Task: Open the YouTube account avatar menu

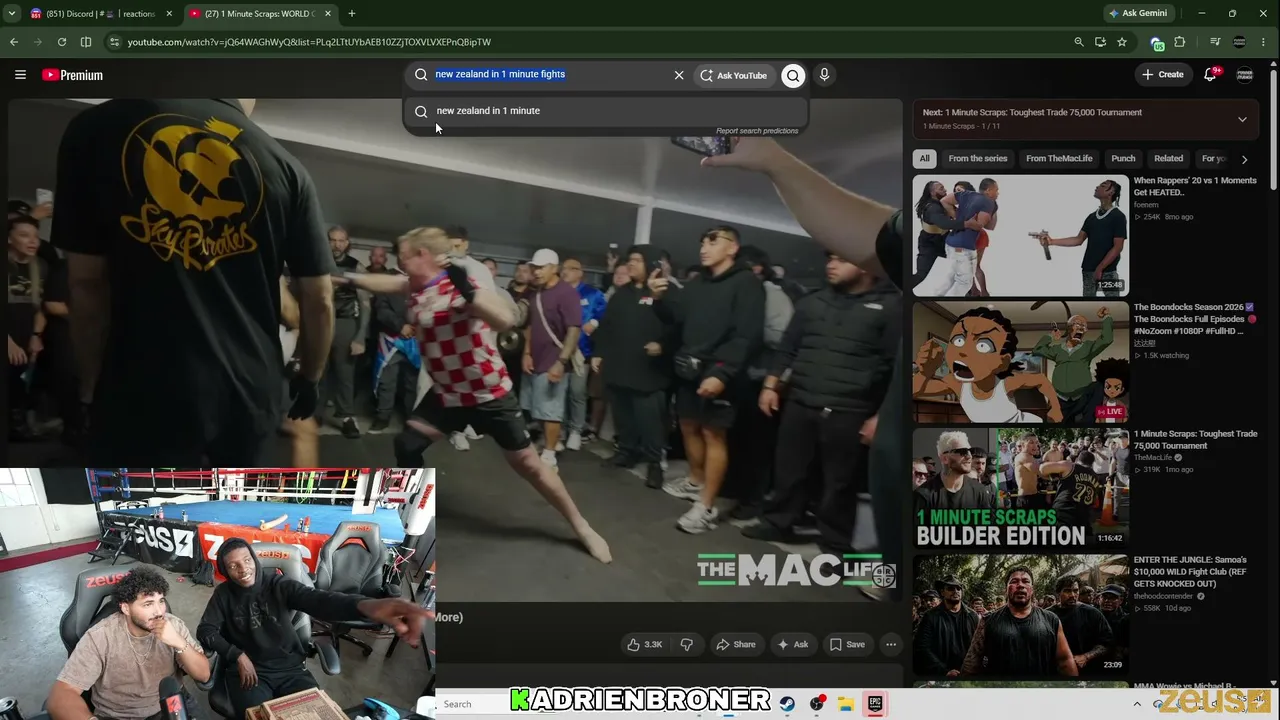Action: (x=1245, y=75)
